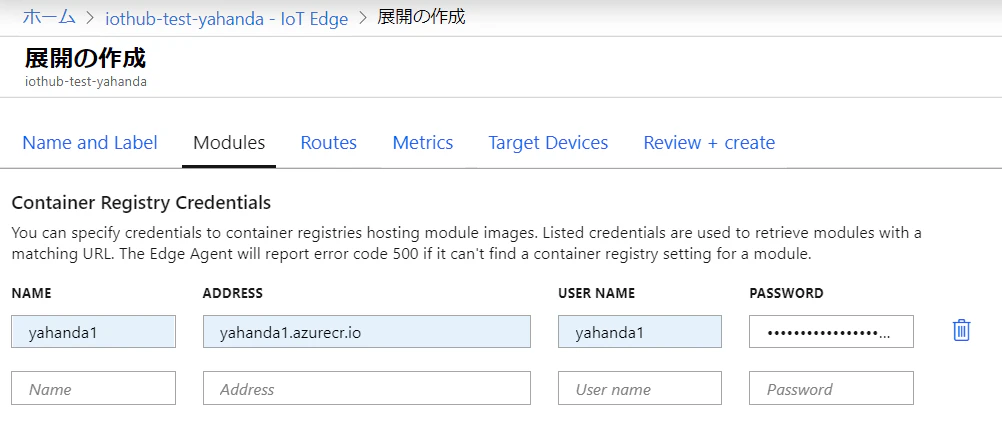Click the 展開の作成 breadcrumb text
Screen dimensions: 1002x432
[421, 17]
